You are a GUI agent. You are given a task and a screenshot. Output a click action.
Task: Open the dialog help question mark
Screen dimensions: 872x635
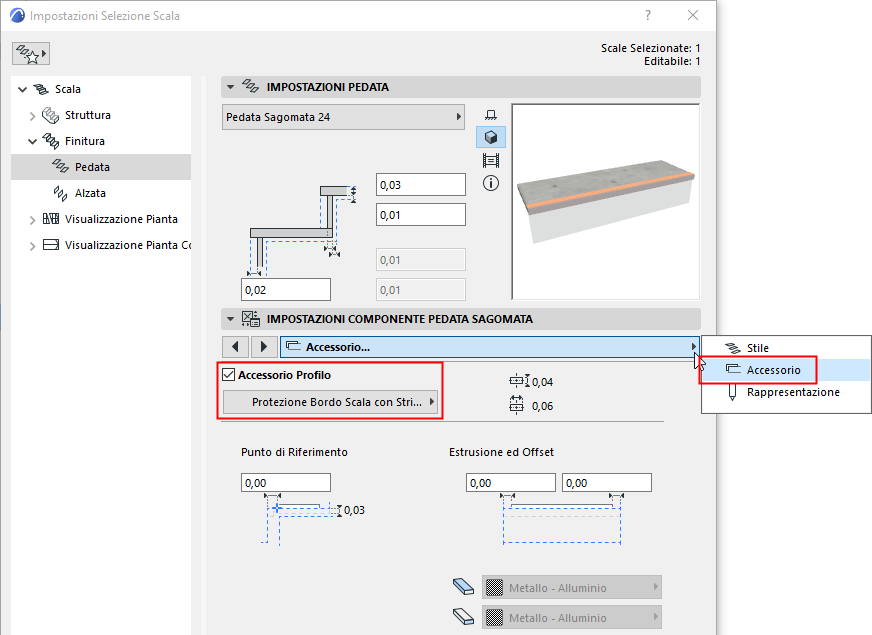pos(648,16)
